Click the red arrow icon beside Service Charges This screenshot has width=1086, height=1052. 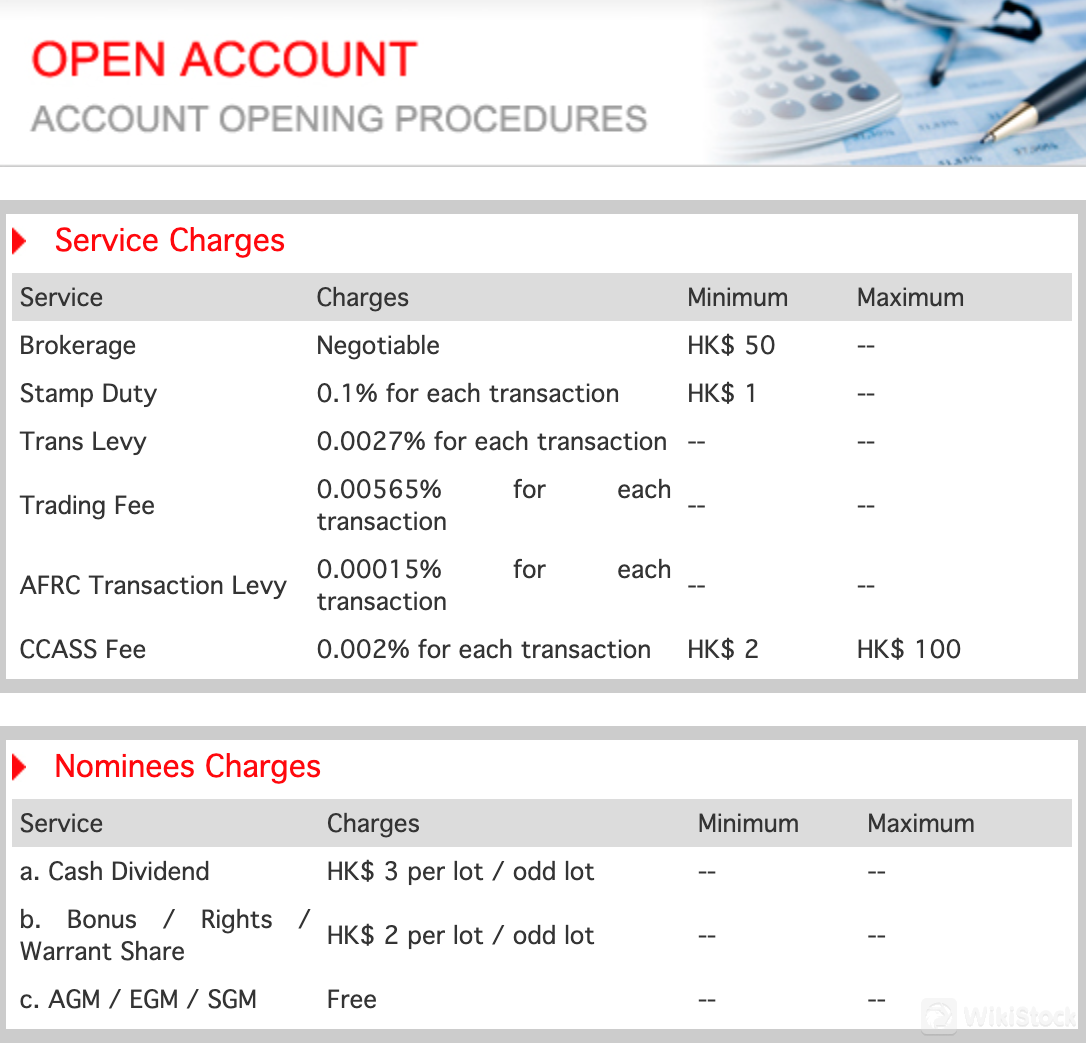tap(21, 240)
